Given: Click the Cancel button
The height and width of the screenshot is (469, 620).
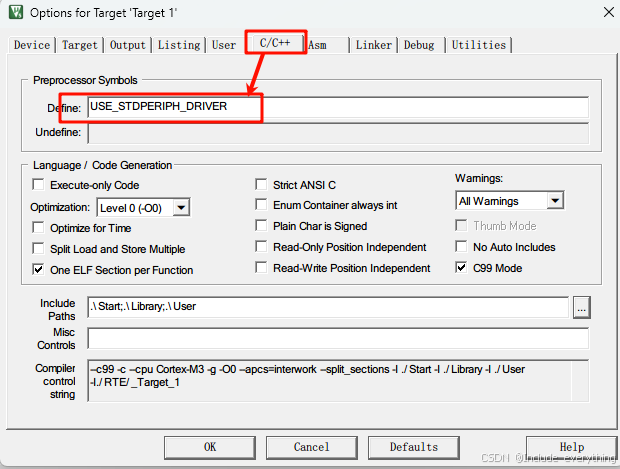Looking at the screenshot, I should click(x=312, y=448).
